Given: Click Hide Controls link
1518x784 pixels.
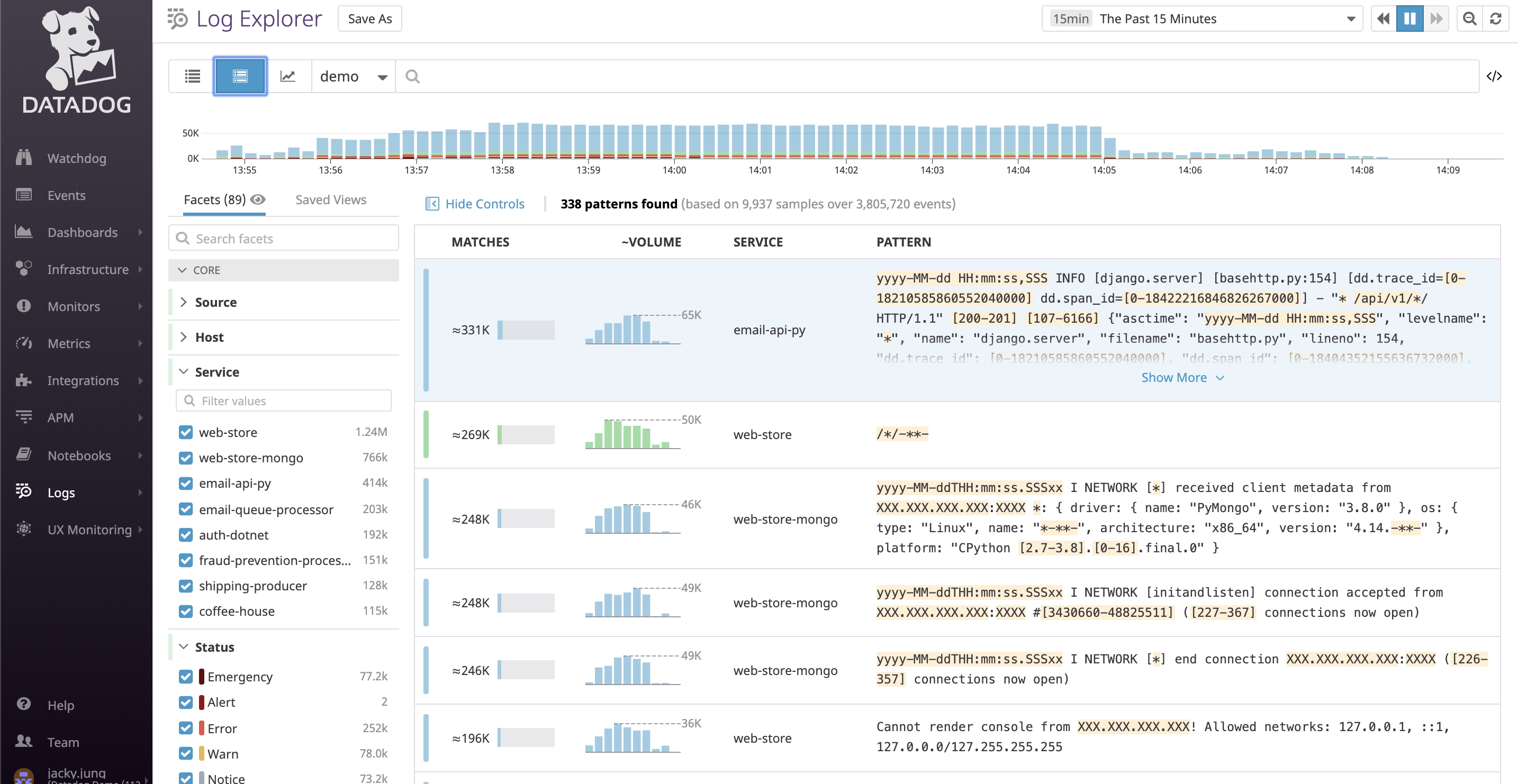Looking at the screenshot, I should [x=475, y=204].
